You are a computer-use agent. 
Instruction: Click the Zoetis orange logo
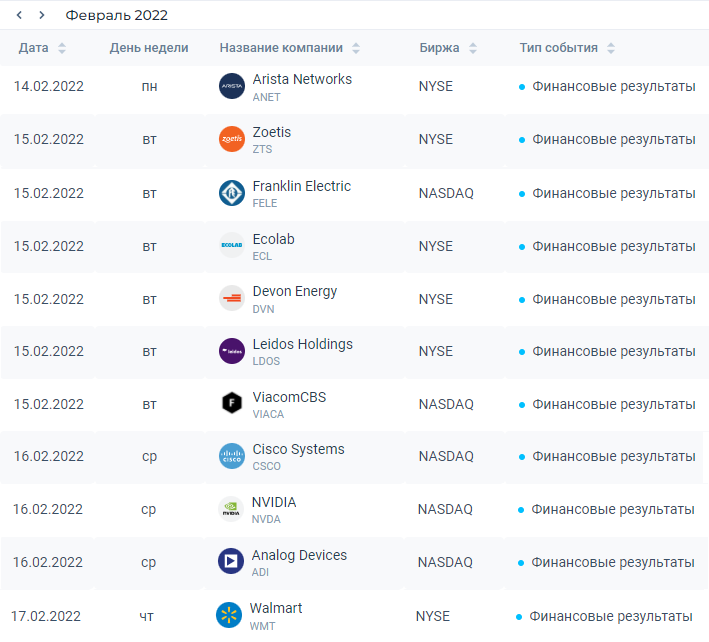[x=232, y=139]
